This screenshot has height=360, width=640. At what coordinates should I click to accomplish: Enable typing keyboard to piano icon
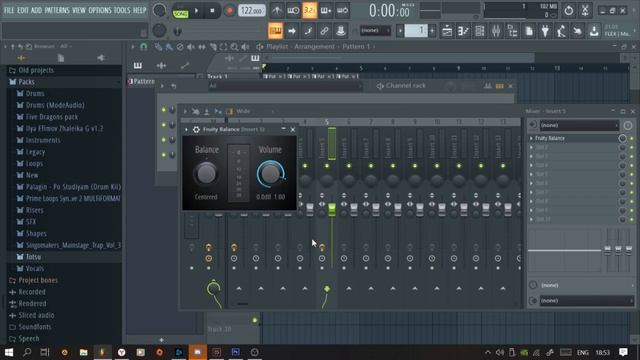click(x=276, y=31)
